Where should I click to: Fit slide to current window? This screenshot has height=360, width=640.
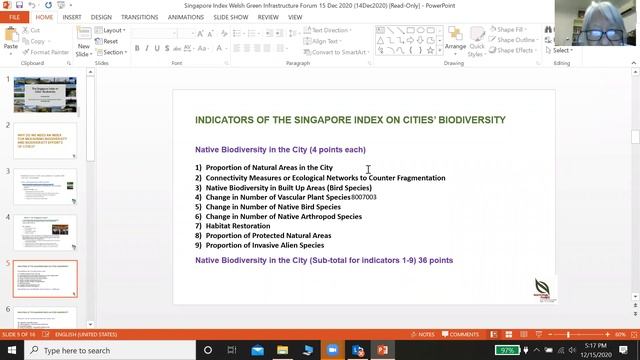tap(634, 334)
